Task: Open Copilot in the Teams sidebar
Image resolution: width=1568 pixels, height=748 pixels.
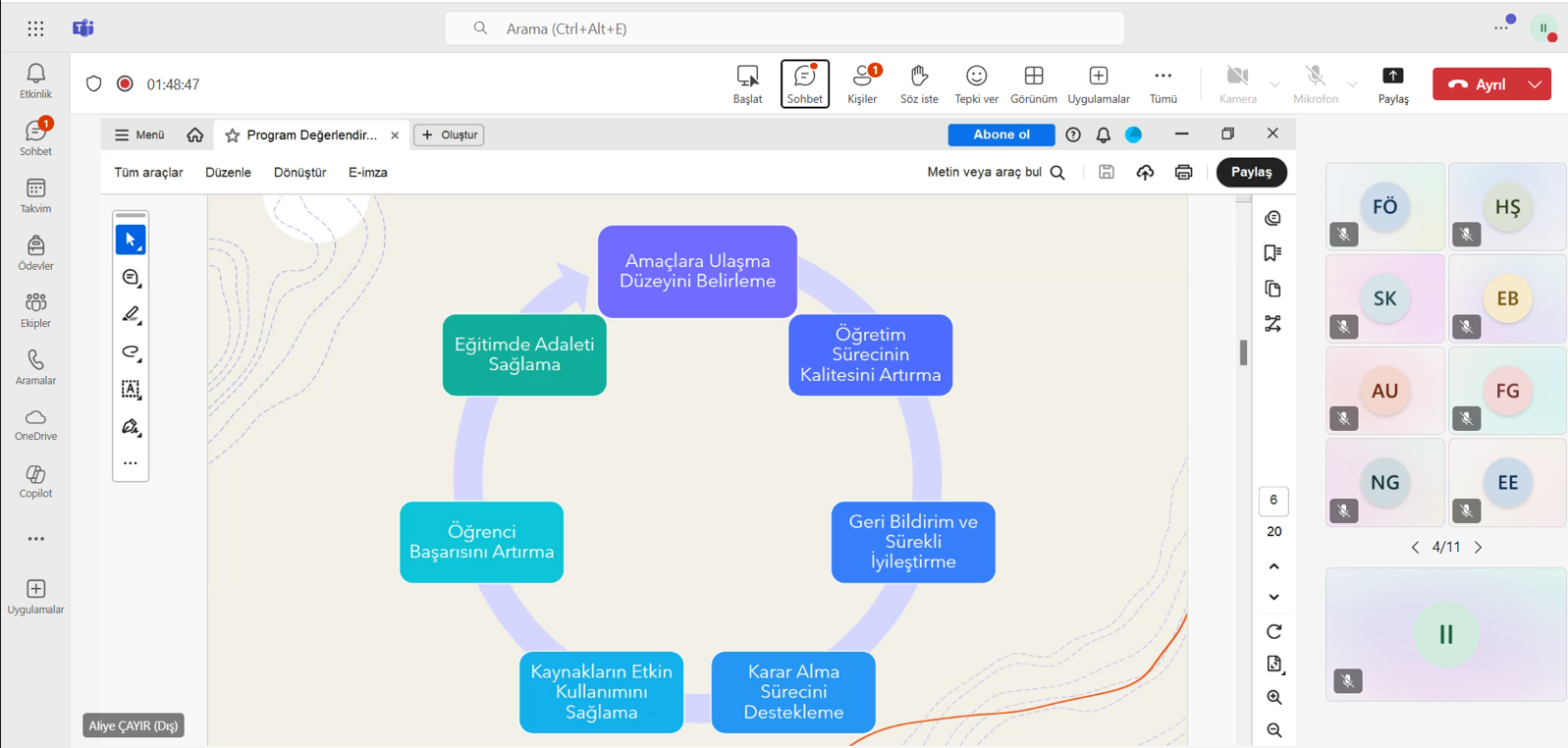Action: [35, 481]
